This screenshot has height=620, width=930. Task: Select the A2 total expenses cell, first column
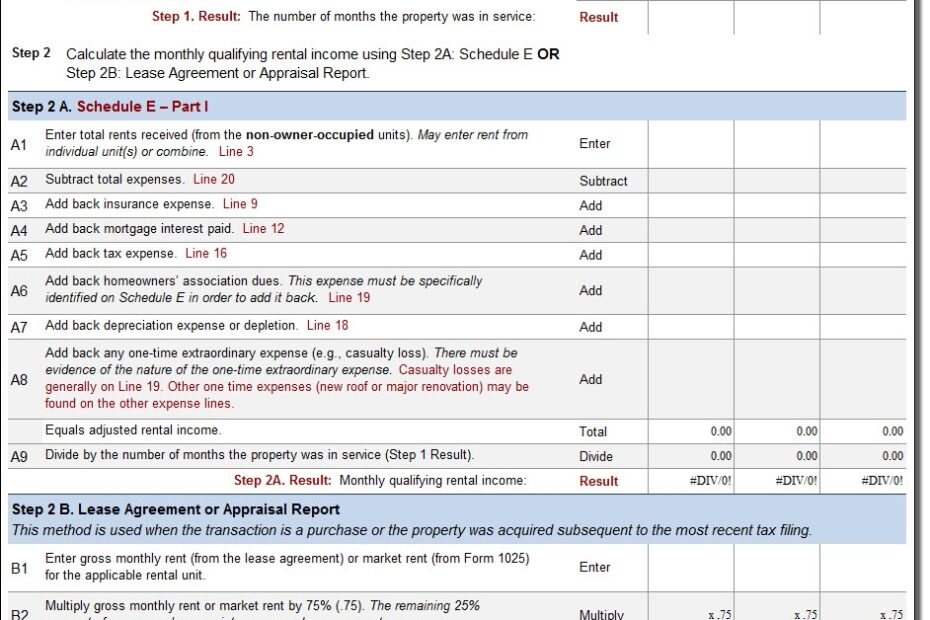691,181
